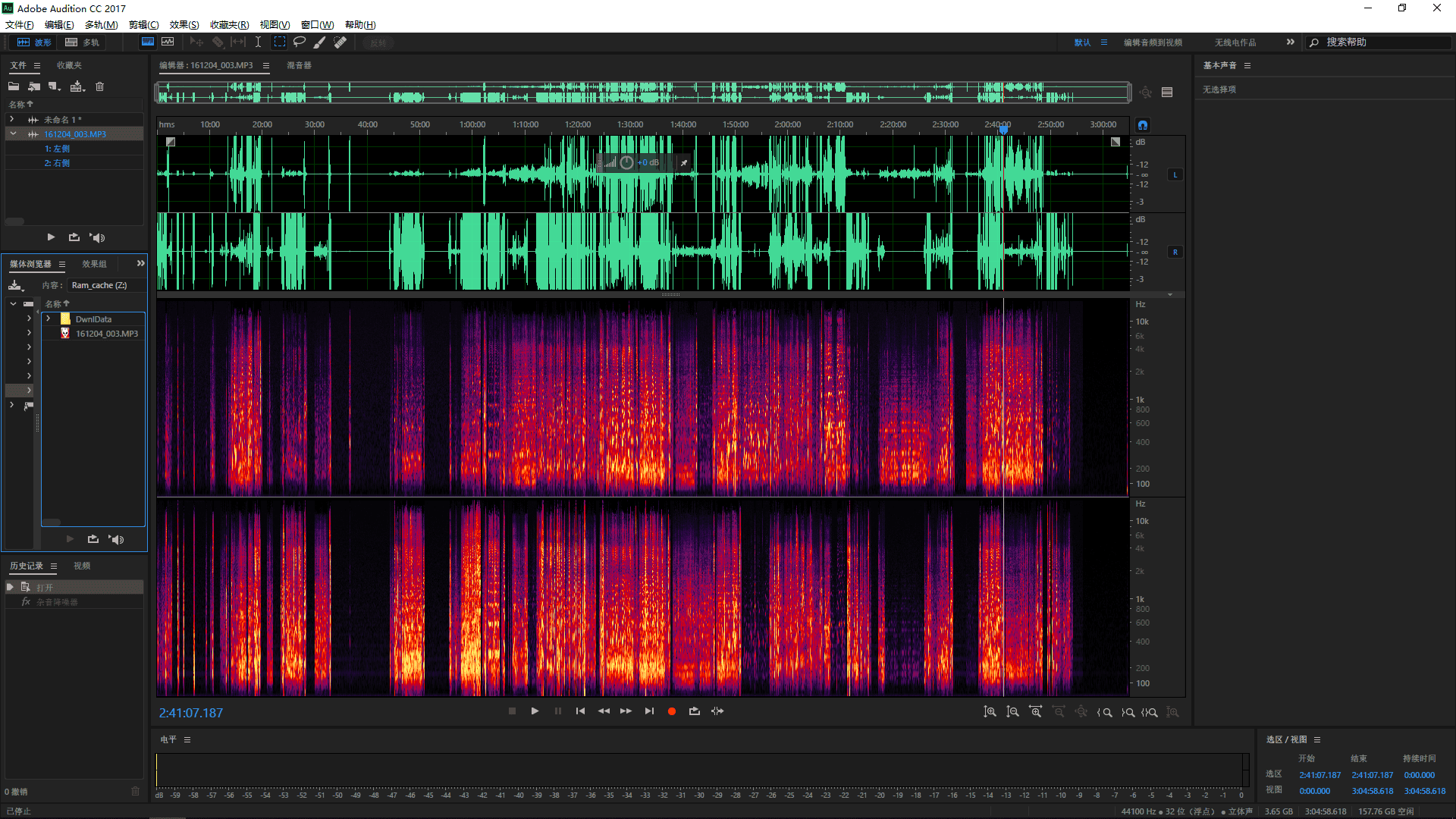Switch to Multitrack view mode

coord(82,42)
